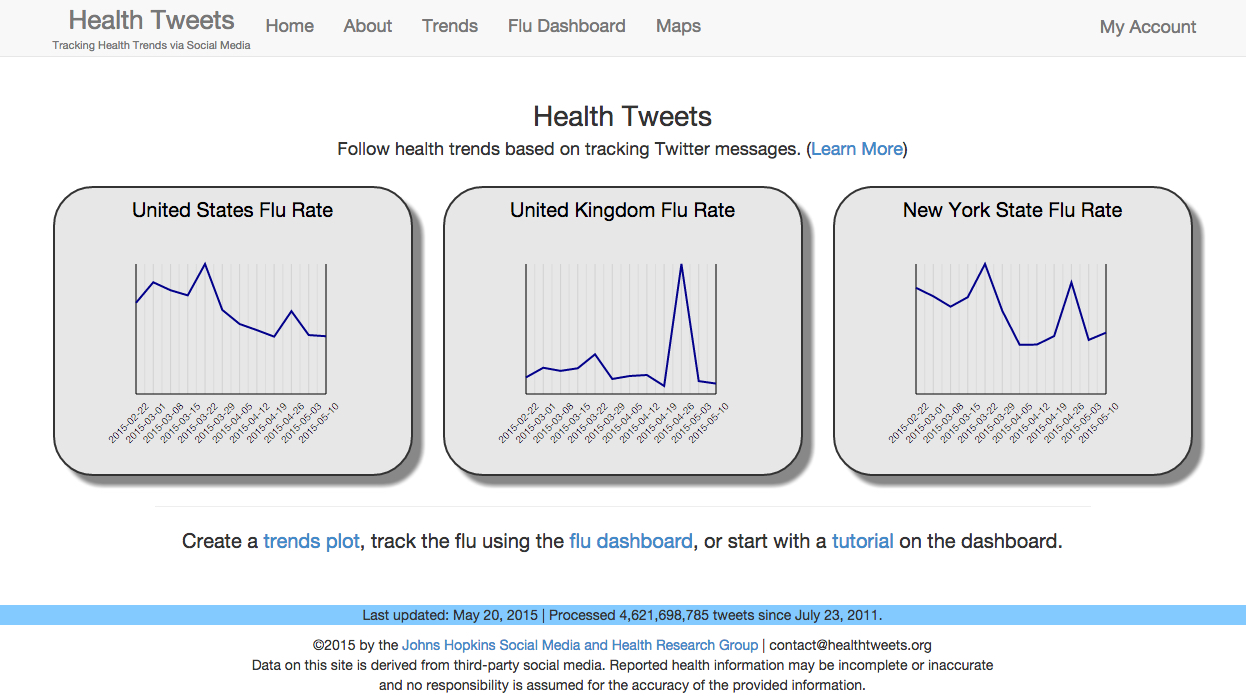The image size is (1246, 696).
Task: Click the United Kingdom Flu Rate title
Action: tap(622, 210)
